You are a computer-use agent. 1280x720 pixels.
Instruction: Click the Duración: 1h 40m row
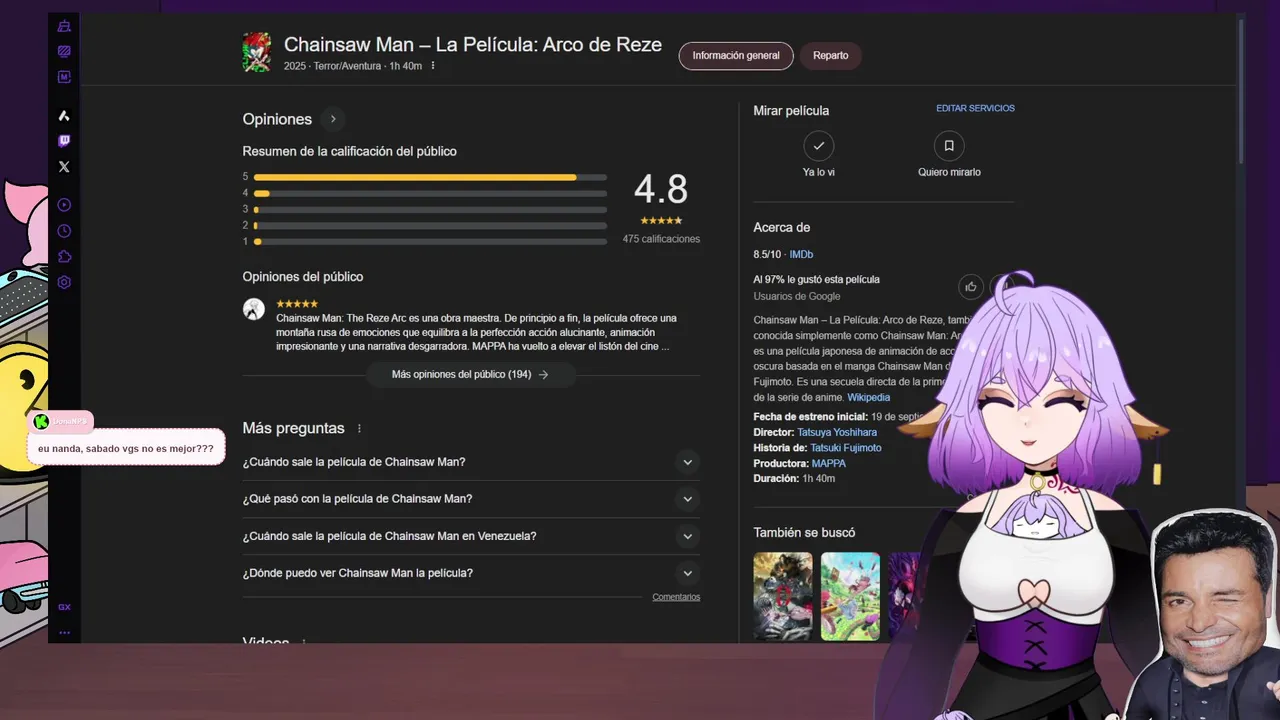[x=794, y=479]
